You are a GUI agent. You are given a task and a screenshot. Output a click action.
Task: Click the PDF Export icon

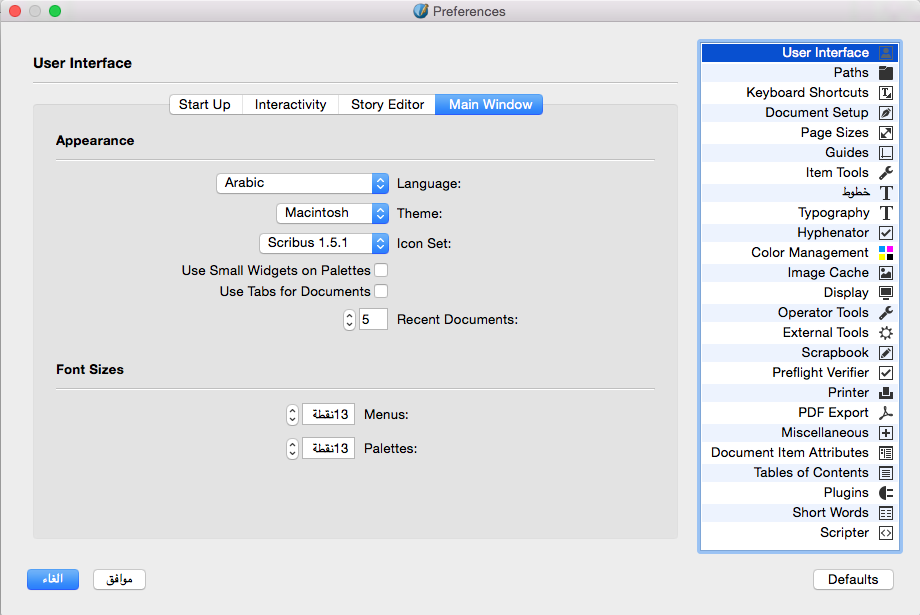tap(885, 413)
